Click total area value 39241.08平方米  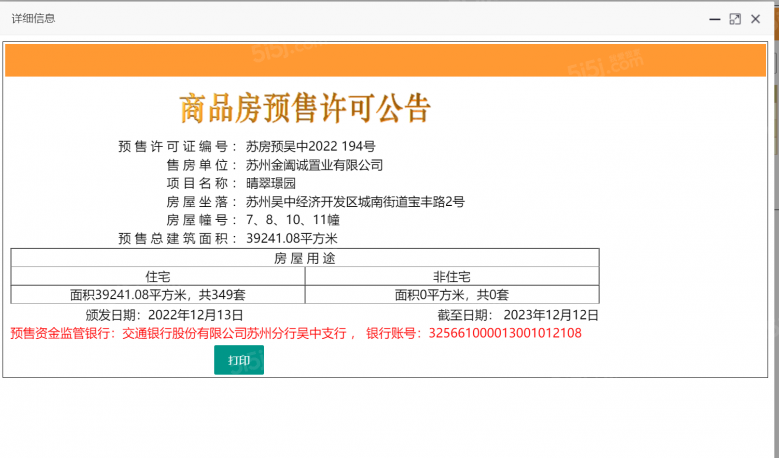pos(292,238)
